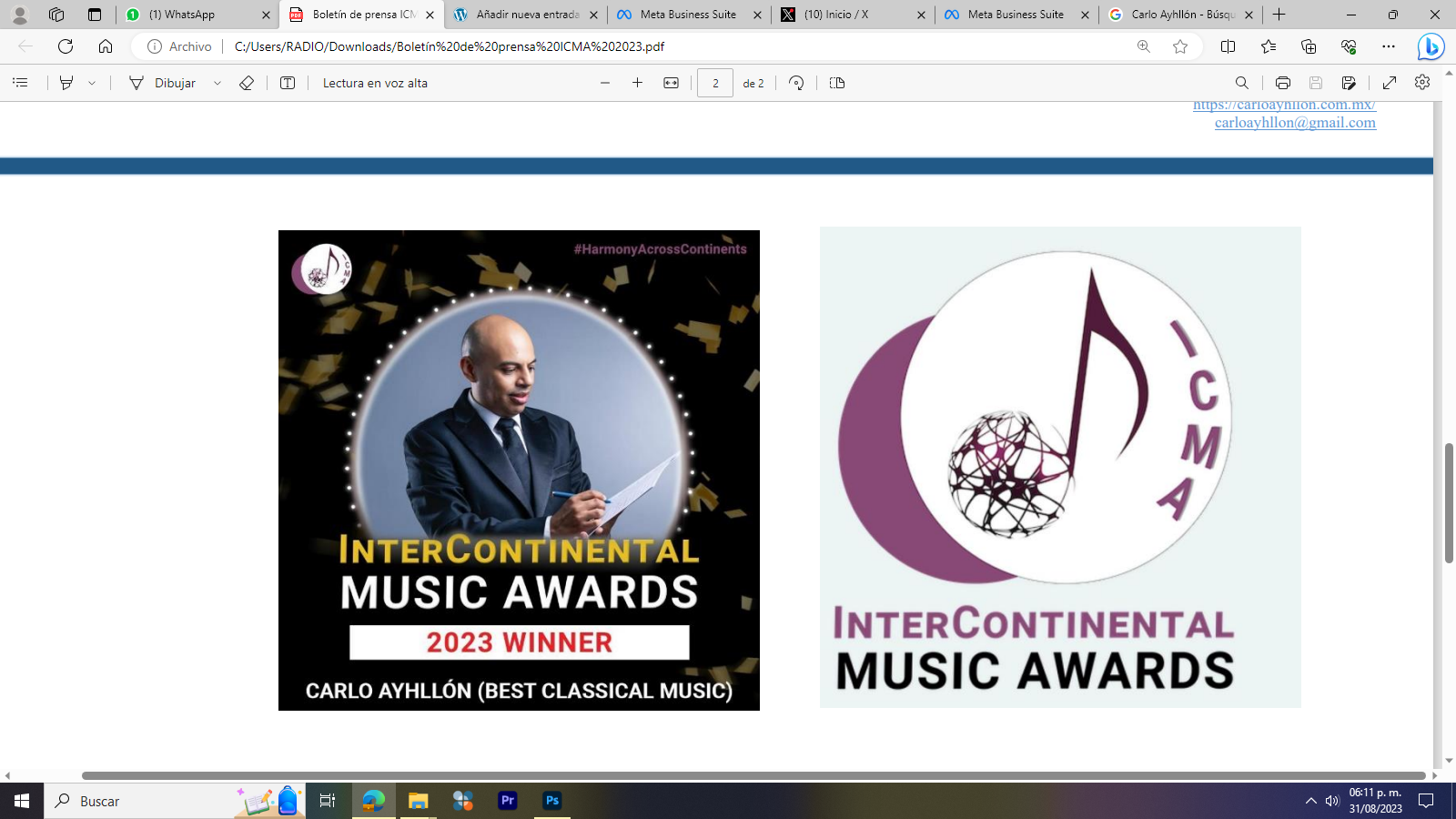Select the eraser tool icon
Image resolution: width=1456 pixels, height=819 pixels.
coord(247,83)
